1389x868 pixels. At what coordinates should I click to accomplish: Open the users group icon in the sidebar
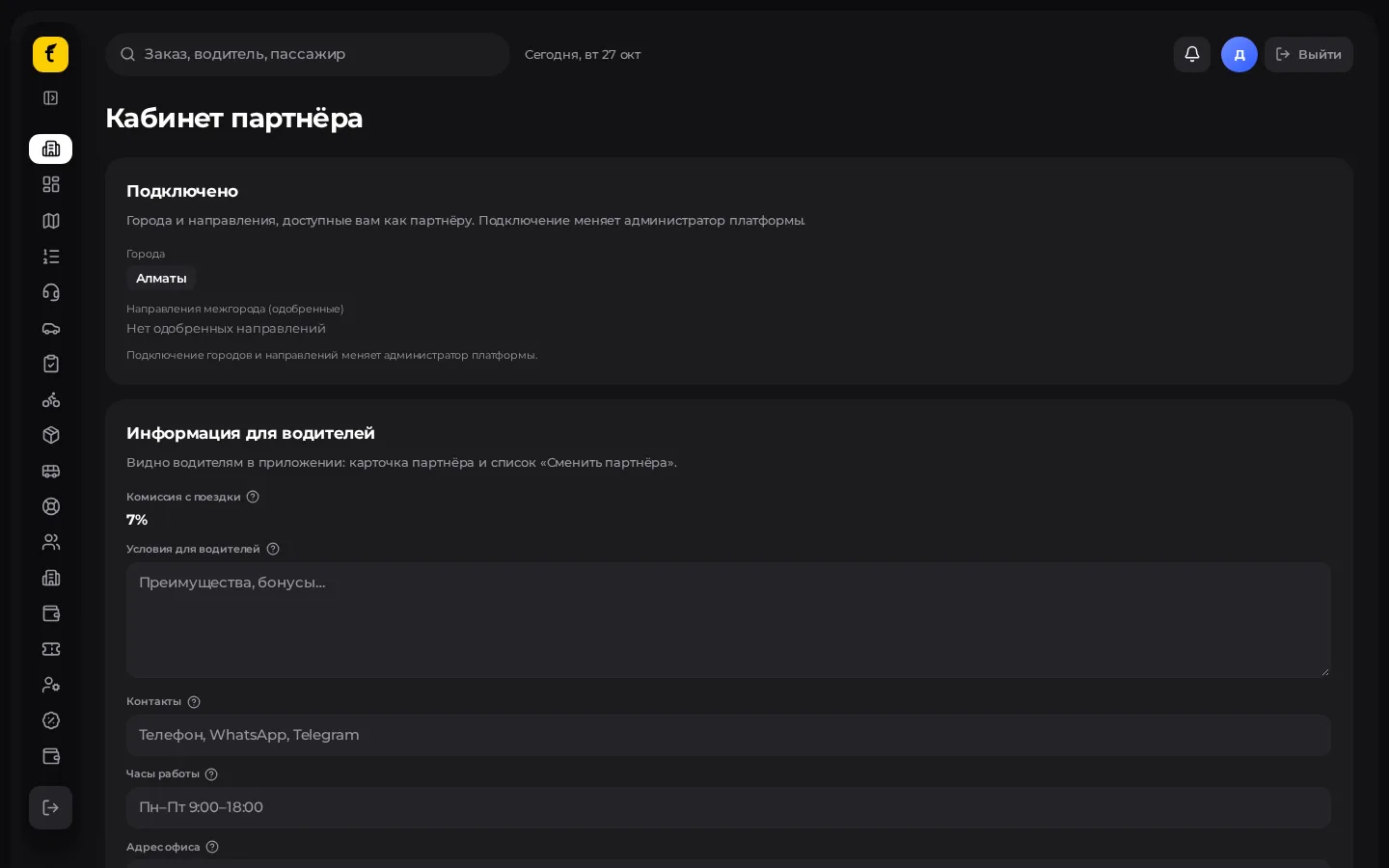(51, 542)
